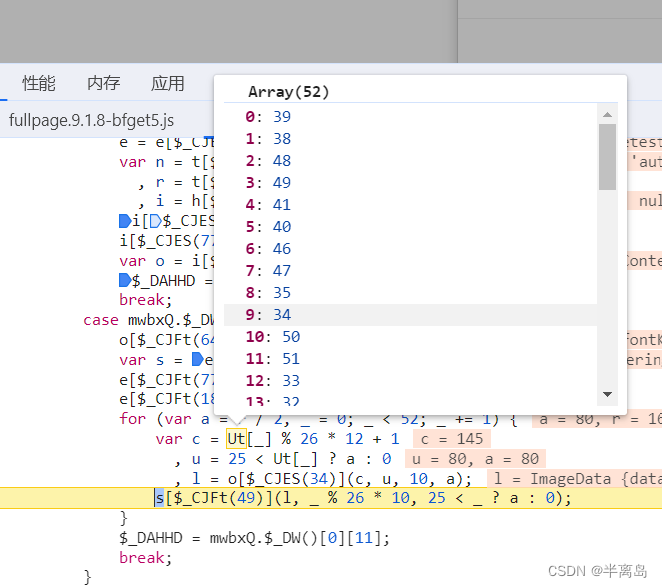The height and width of the screenshot is (587, 662).
Task: Click the case mwbxQ line
Action: click(149, 320)
